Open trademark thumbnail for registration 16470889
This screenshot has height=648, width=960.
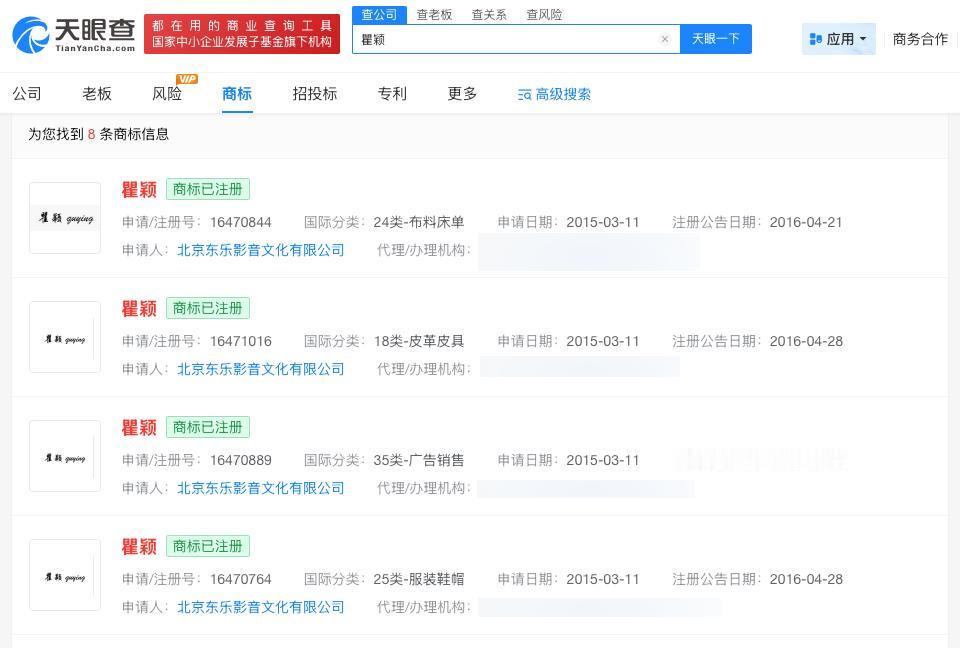click(x=65, y=456)
